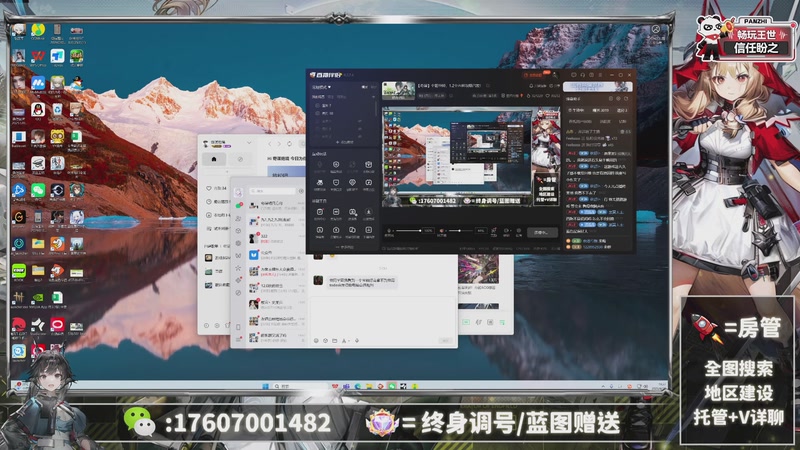Click the WeChat menu icon at sidebar bottom

coord(239,339)
